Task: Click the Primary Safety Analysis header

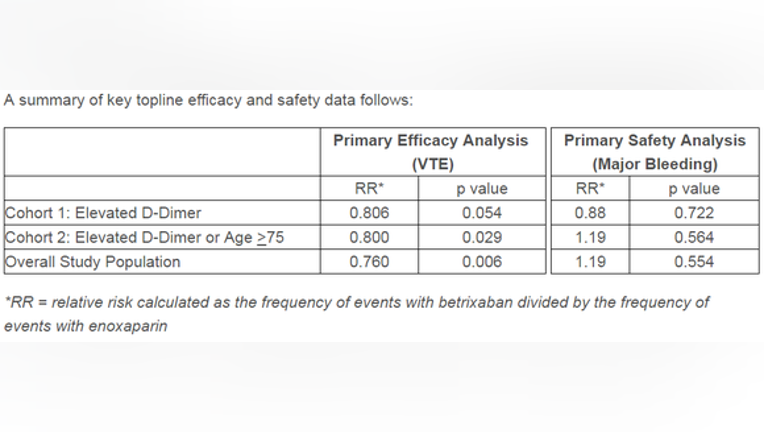Action: (655, 152)
